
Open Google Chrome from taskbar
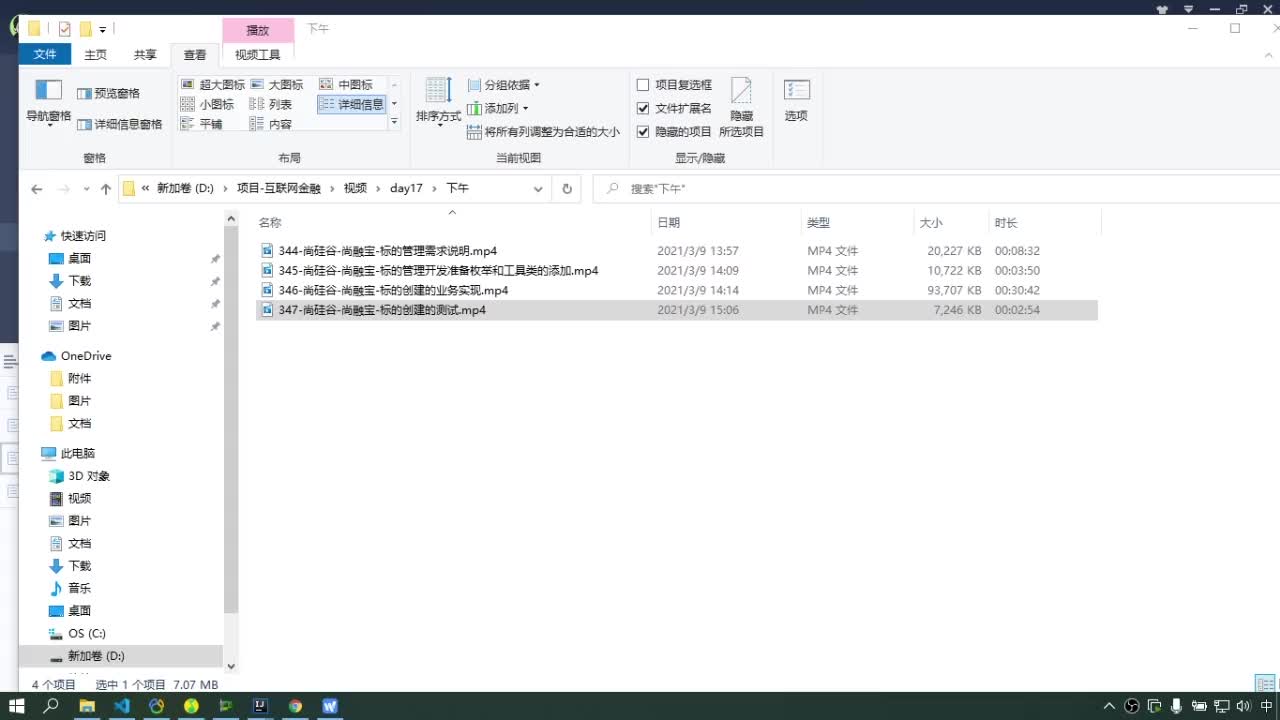[295, 706]
